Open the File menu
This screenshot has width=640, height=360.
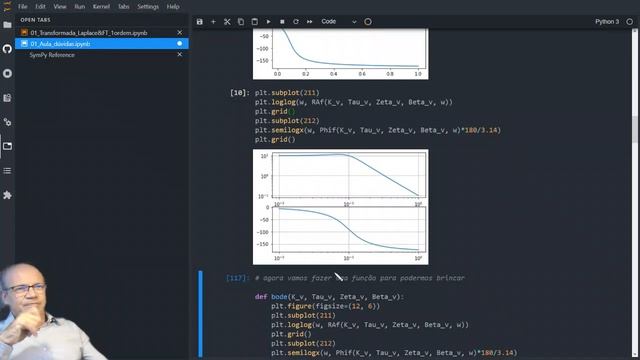click(x=22, y=7)
